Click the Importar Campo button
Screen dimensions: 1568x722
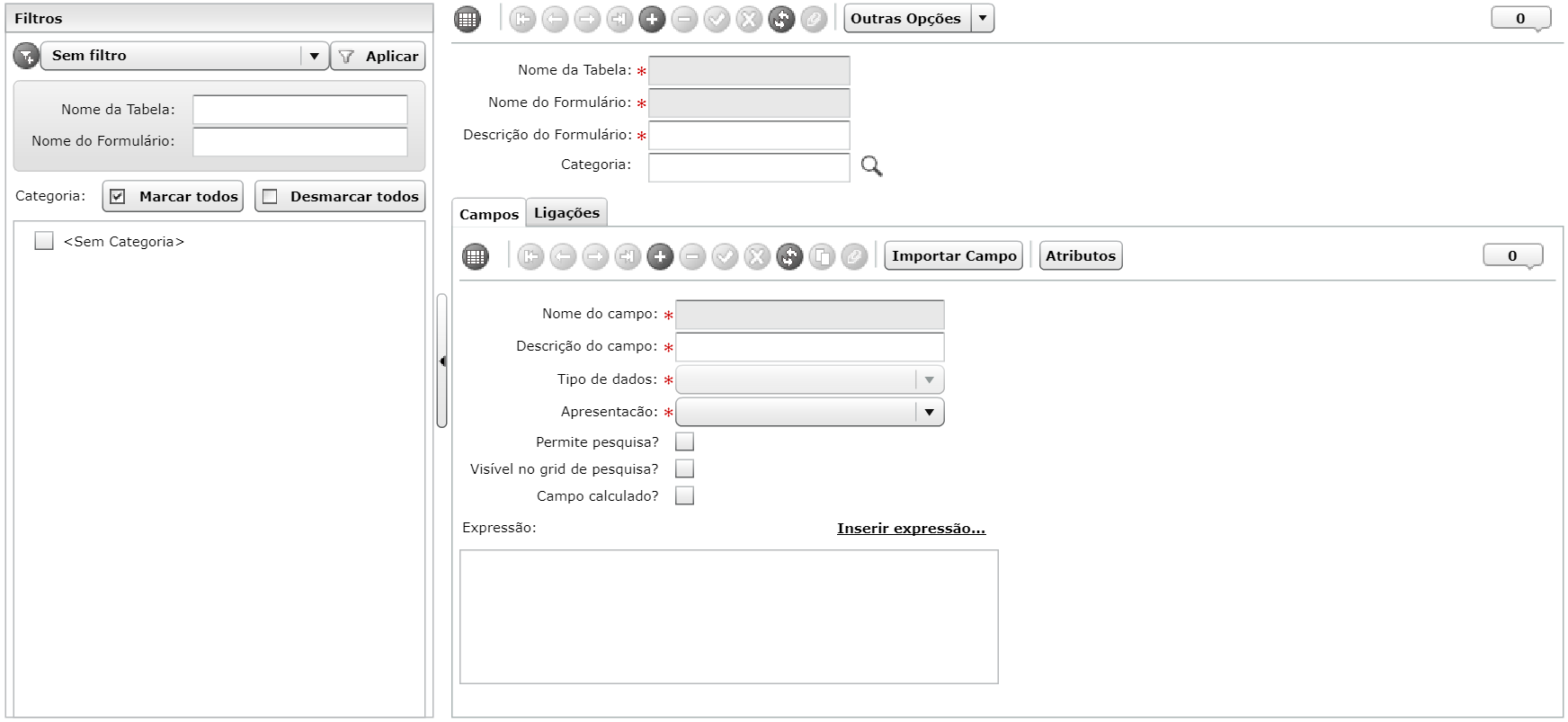click(954, 255)
